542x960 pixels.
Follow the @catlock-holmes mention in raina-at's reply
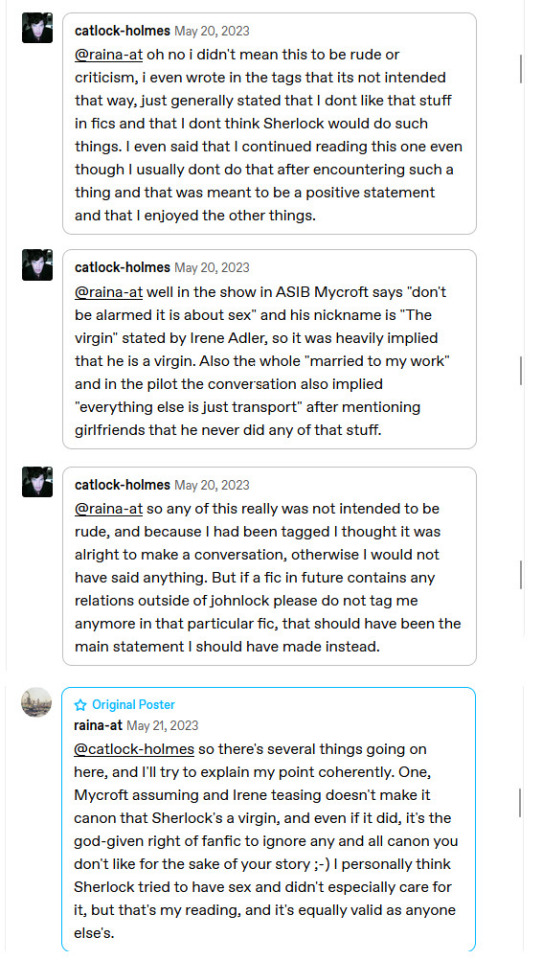pyautogui.click(x=134, y=749)
